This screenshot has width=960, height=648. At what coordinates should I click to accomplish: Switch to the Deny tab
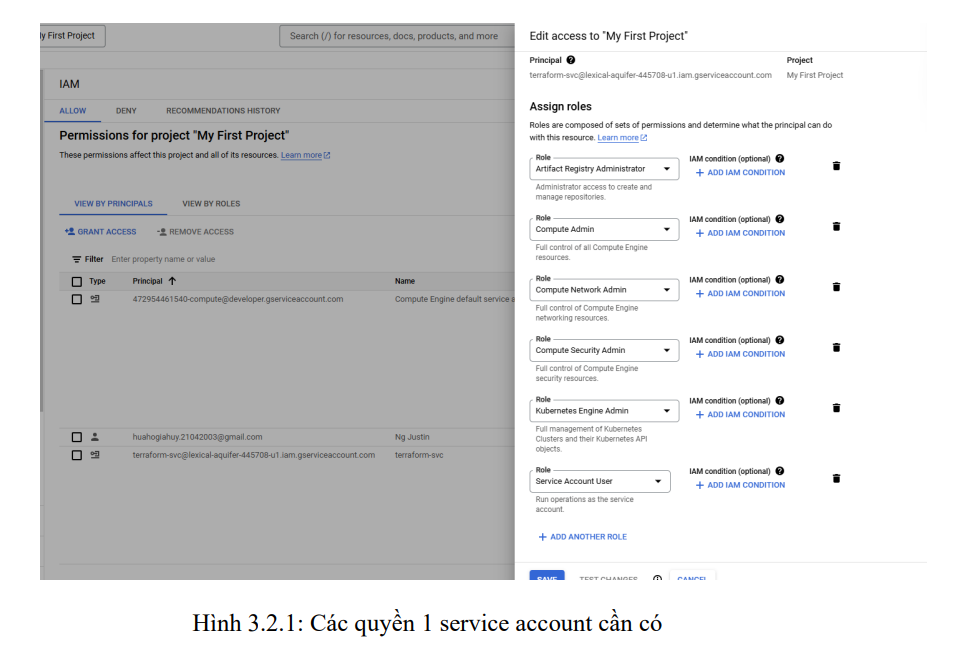126,111
